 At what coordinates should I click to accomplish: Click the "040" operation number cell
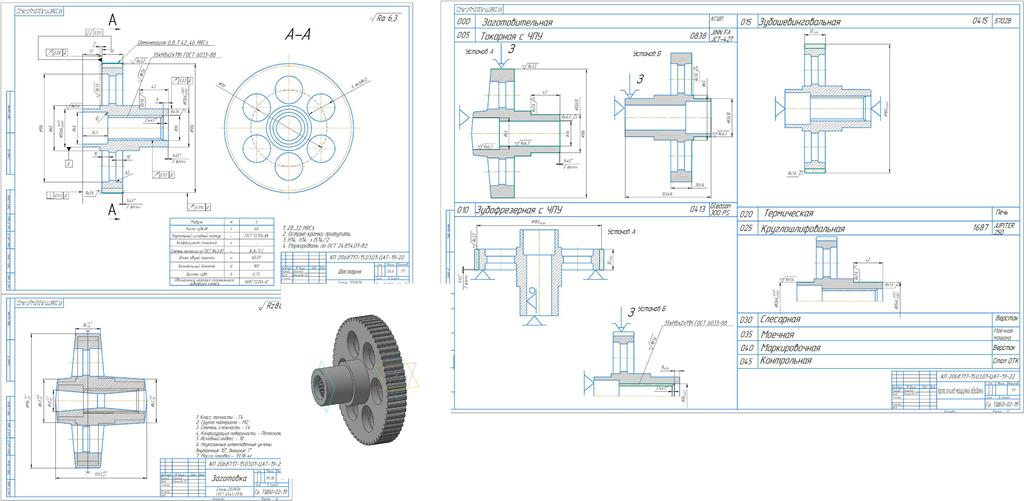click(x=746, y=347)
